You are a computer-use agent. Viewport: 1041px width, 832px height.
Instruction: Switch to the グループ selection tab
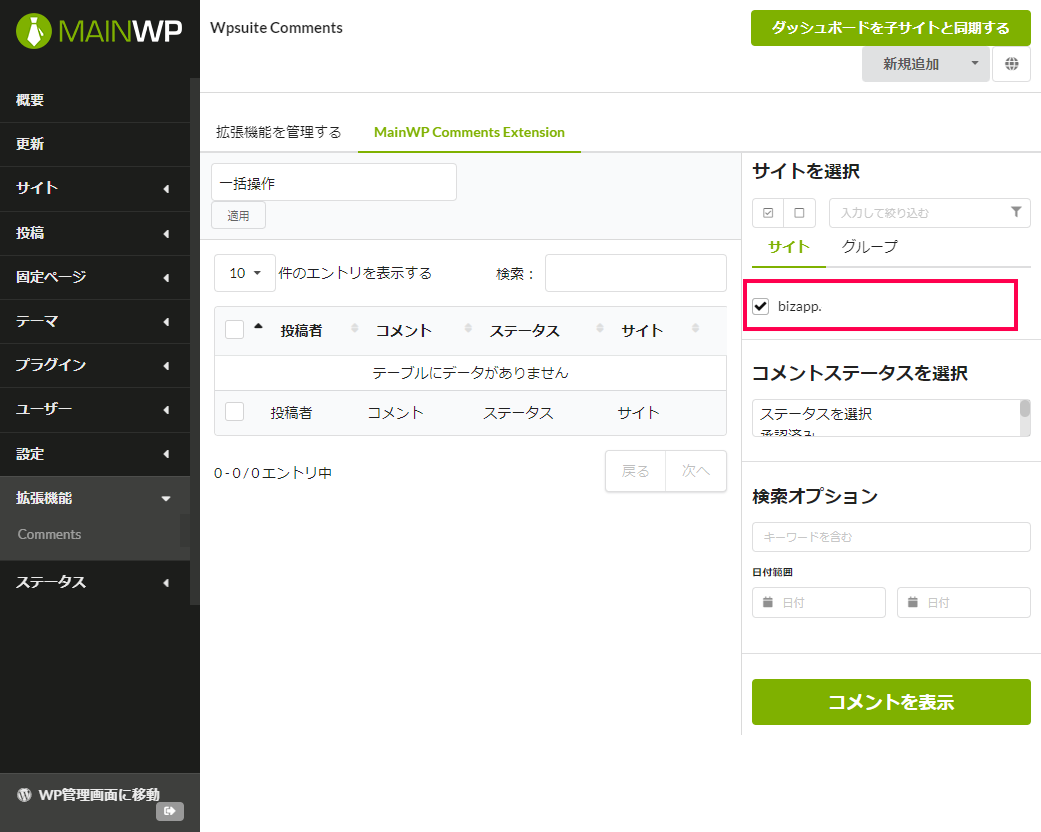click(869, 247)
